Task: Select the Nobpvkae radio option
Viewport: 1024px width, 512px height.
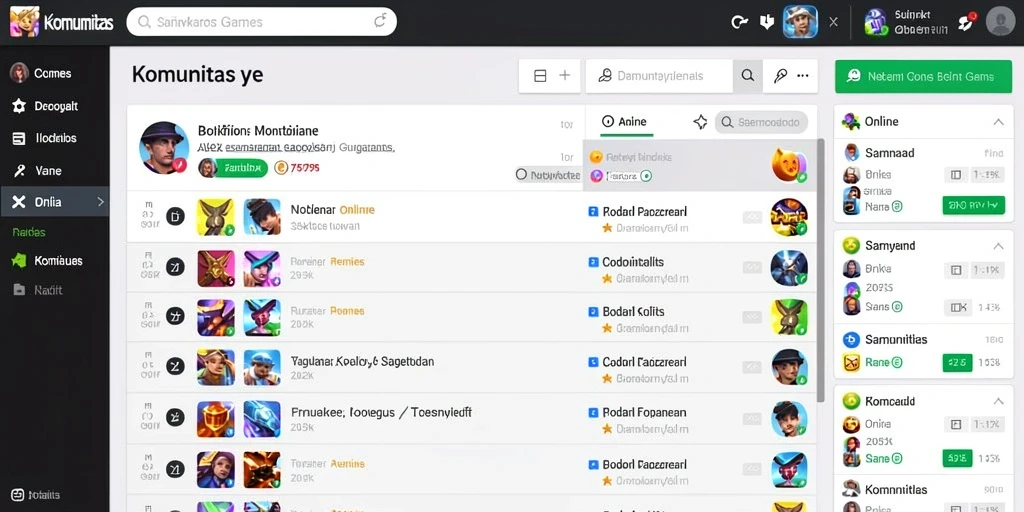Action: 521,174
